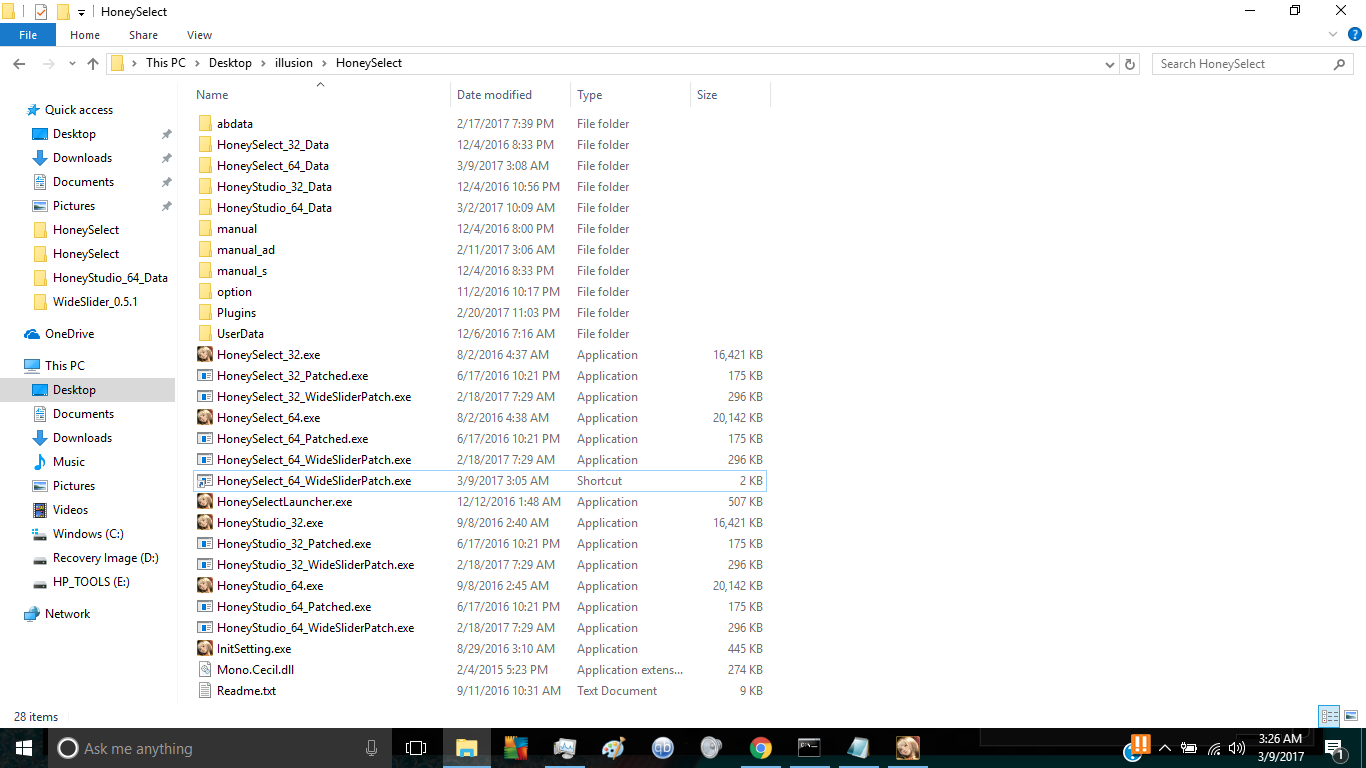Open the Customize Quick Access Toolbar dropdown

click(81, 12)
